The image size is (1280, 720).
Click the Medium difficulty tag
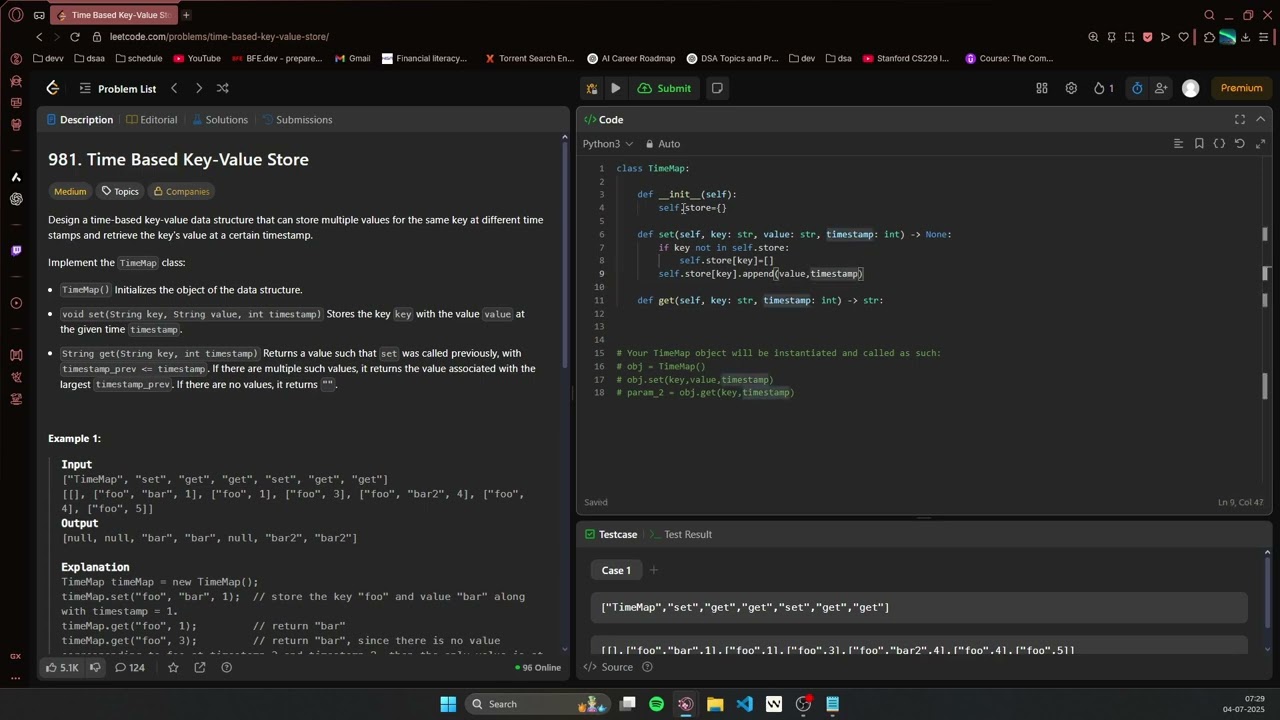click(x=70, y=191)
